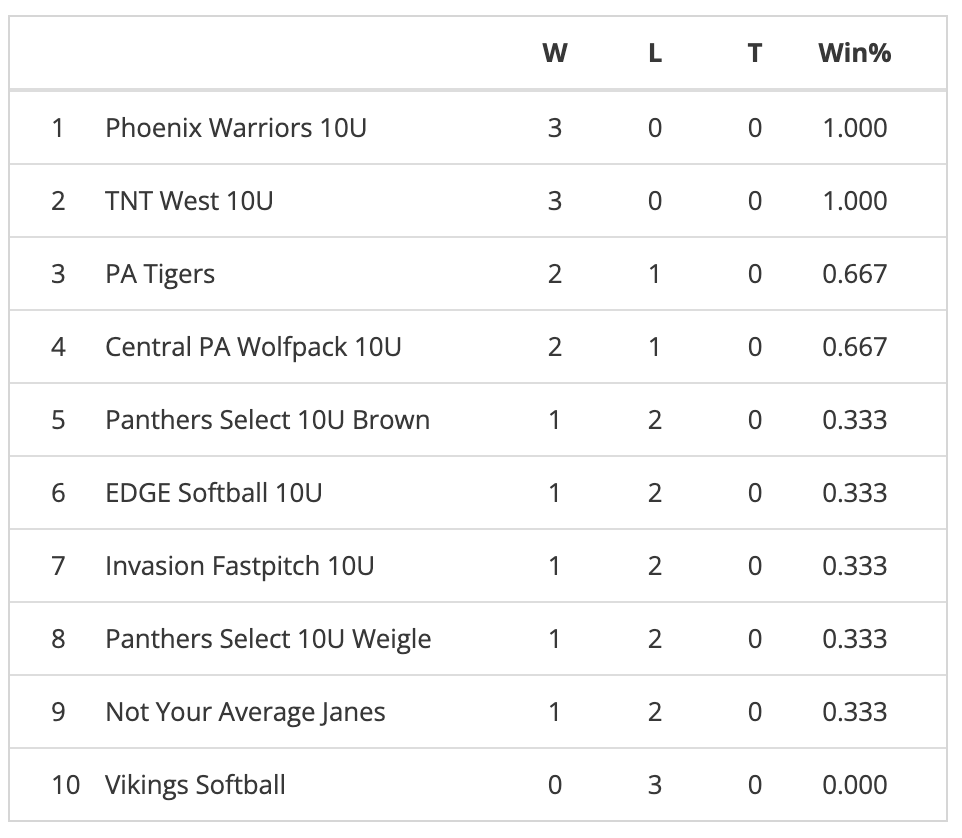Image resolution: width=962 pixels, height=838 pixels.
Task: Sort standings by L column header
Action: pyautogui.click(x=655, y=53)
